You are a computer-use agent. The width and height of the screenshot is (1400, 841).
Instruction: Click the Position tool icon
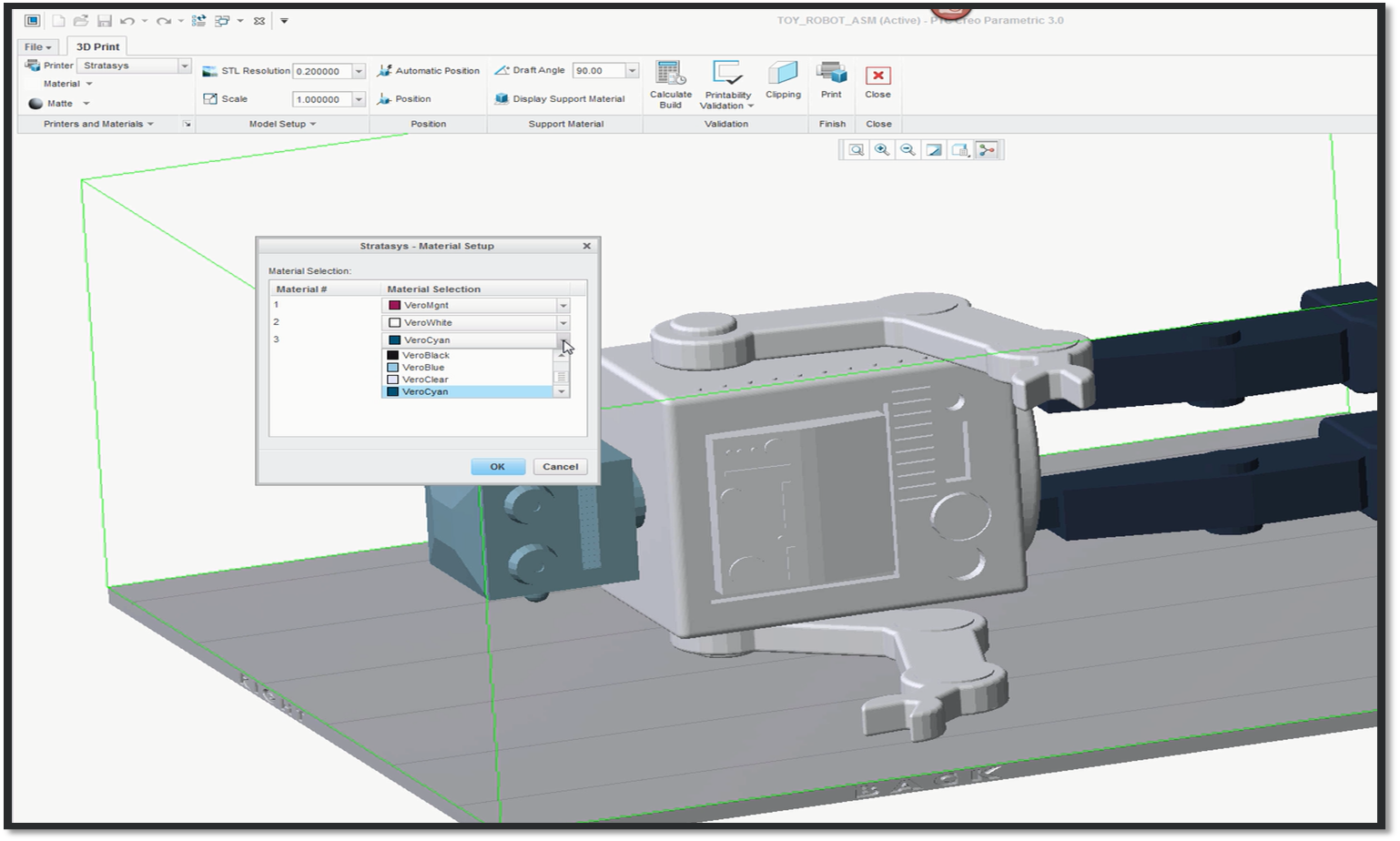[384, 98]
